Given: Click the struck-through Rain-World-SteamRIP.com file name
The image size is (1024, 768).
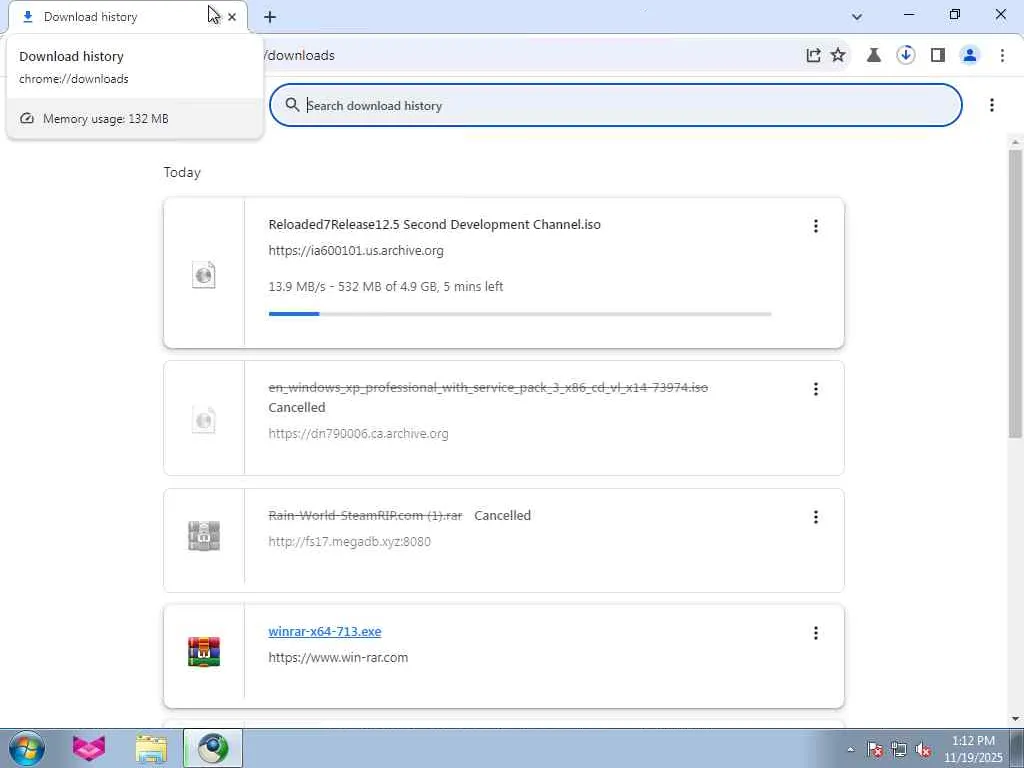Looking at the screenshot, I should point(365,515).
